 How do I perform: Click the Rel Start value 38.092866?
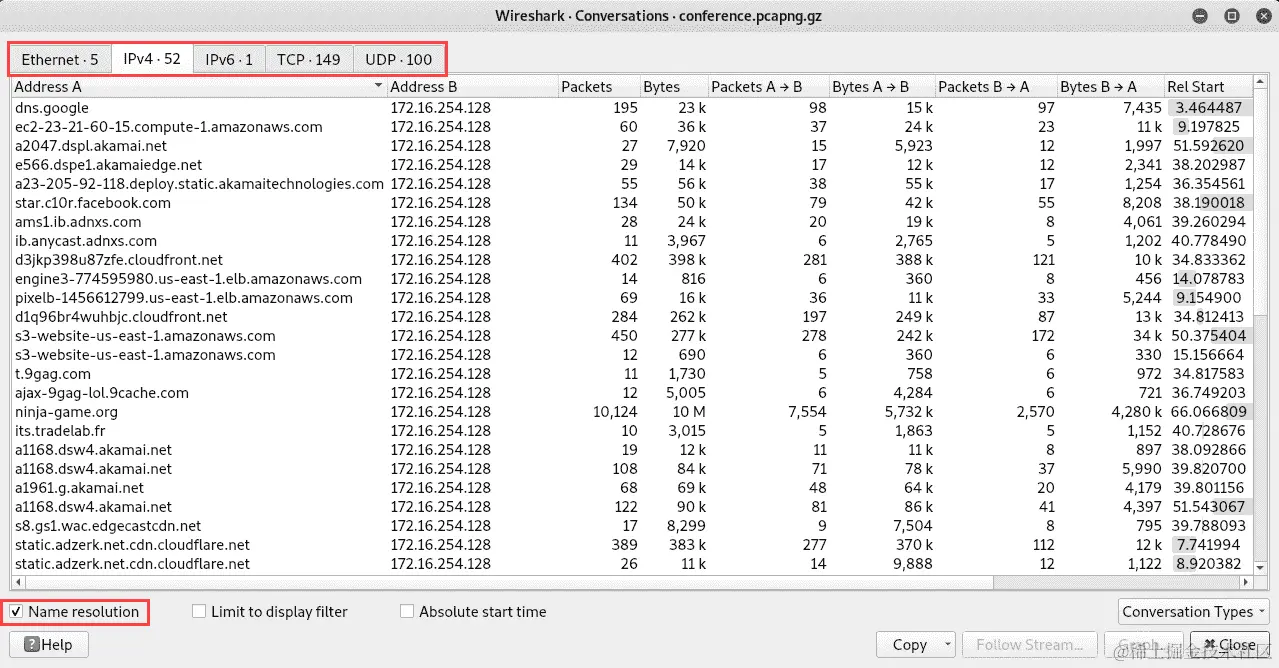[1208, 450]
